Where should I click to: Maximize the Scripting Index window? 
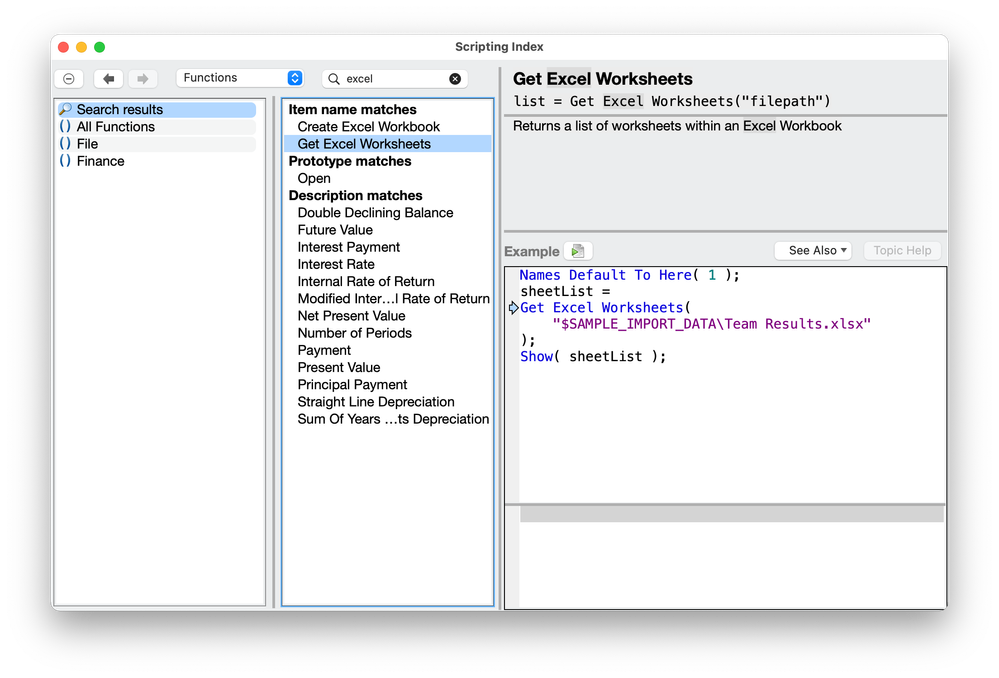pyautogui.click(x=99, y=47)
